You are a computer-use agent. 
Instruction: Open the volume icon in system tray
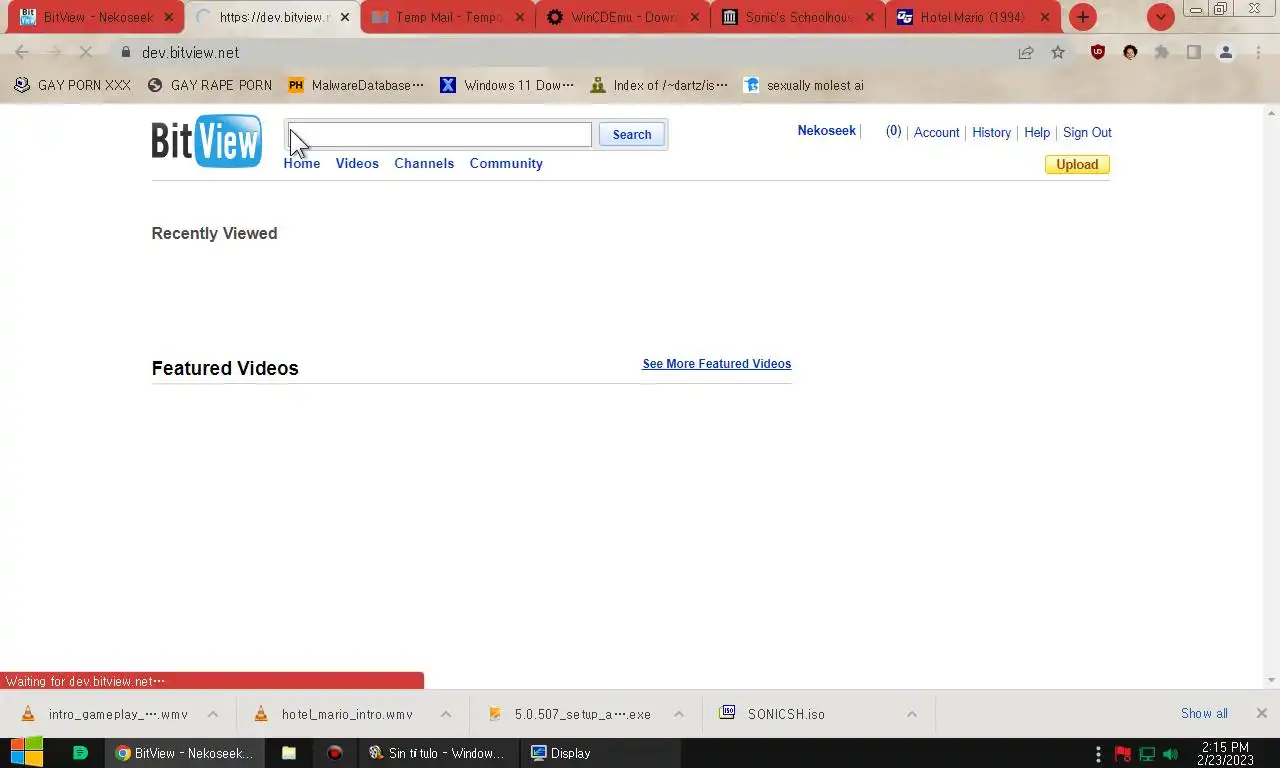pos(1171,754)
